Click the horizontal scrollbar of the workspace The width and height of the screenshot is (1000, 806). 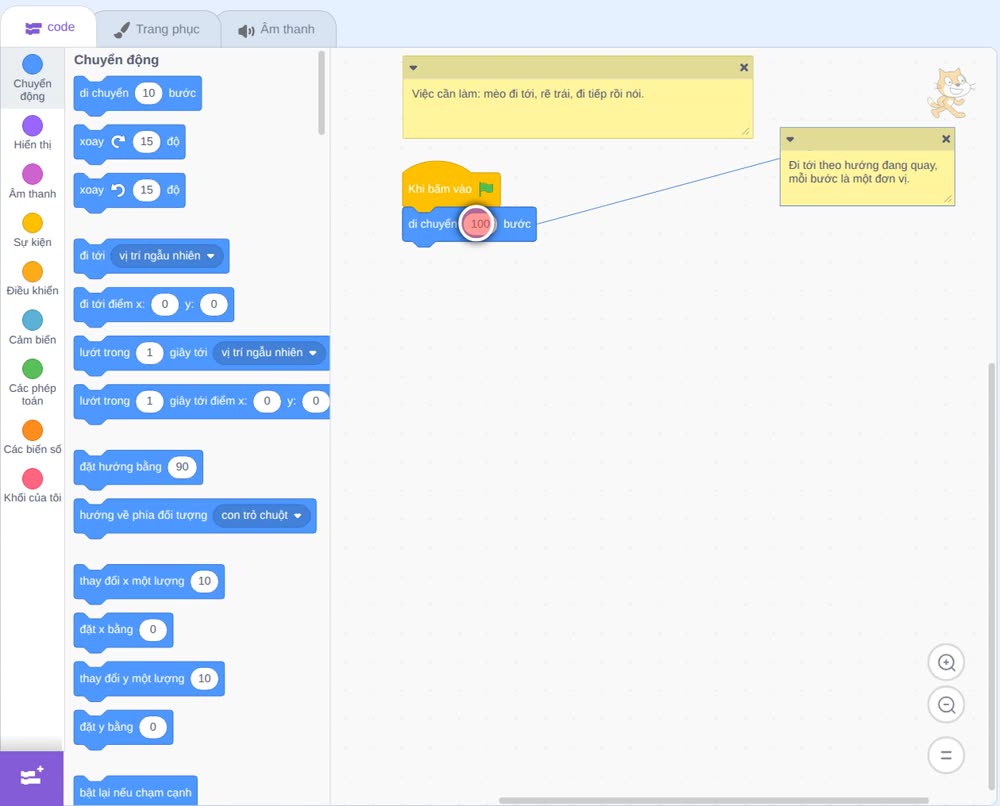click(713, 800)
